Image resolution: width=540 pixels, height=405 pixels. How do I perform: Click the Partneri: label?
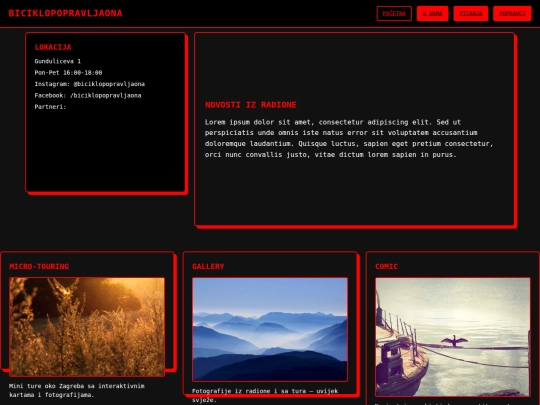coord(50,107)
